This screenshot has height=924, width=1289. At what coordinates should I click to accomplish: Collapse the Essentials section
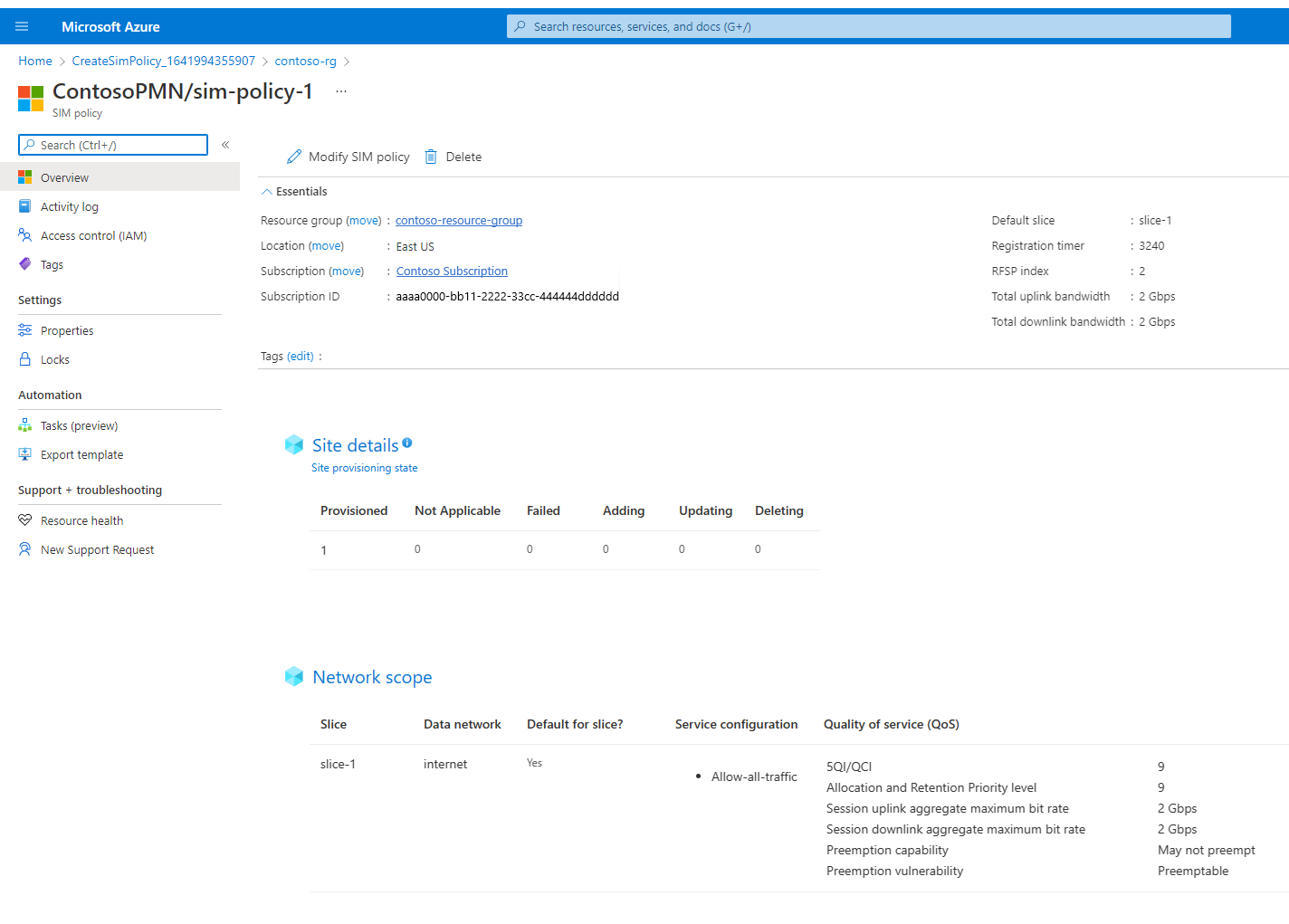point(294,191)
